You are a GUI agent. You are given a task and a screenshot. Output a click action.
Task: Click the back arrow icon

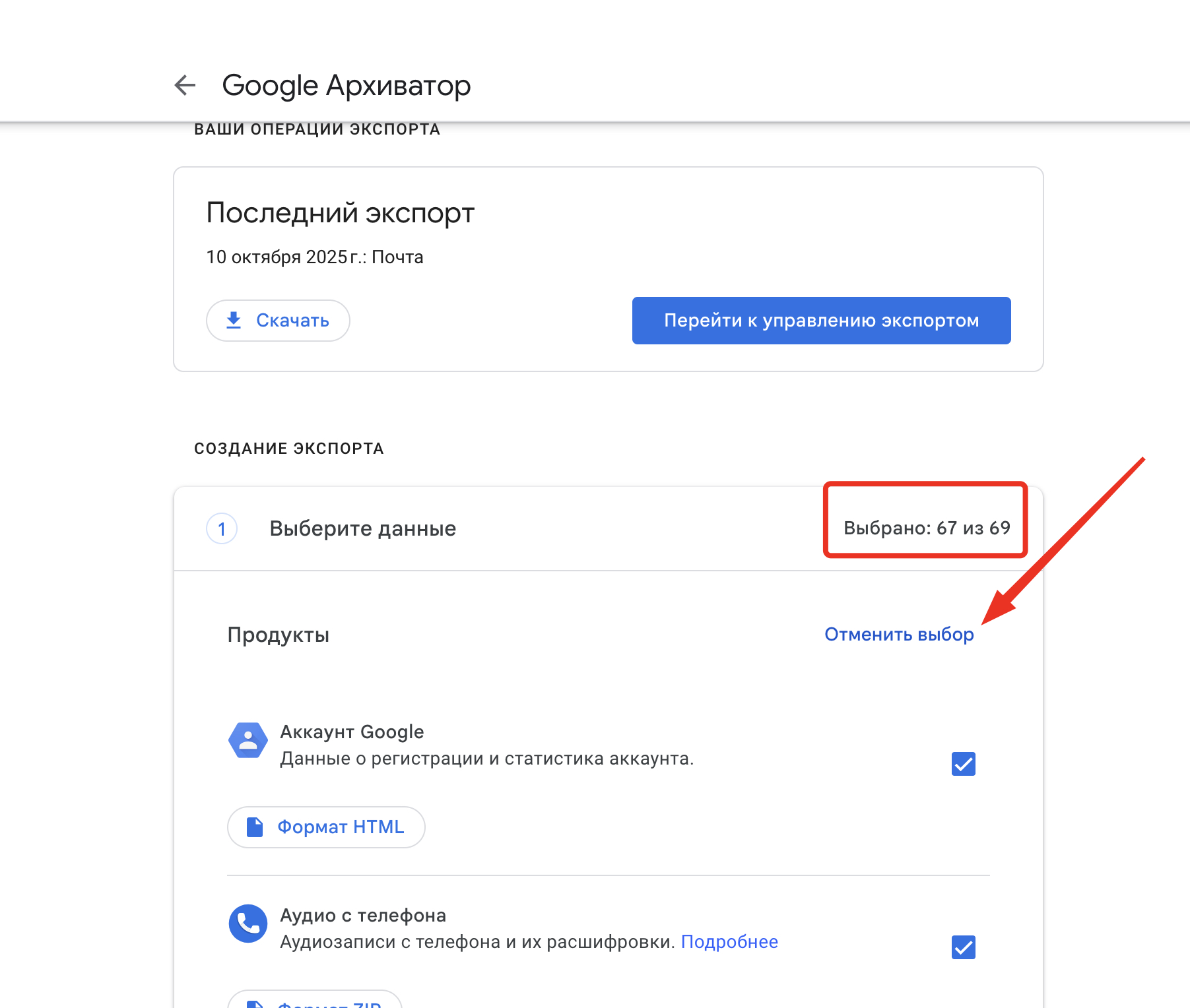pyautogui.click(x=185, y=85)
